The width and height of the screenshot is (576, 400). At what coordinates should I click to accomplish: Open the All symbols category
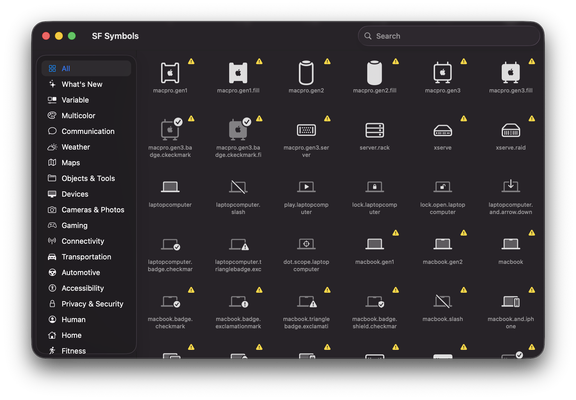86,68
